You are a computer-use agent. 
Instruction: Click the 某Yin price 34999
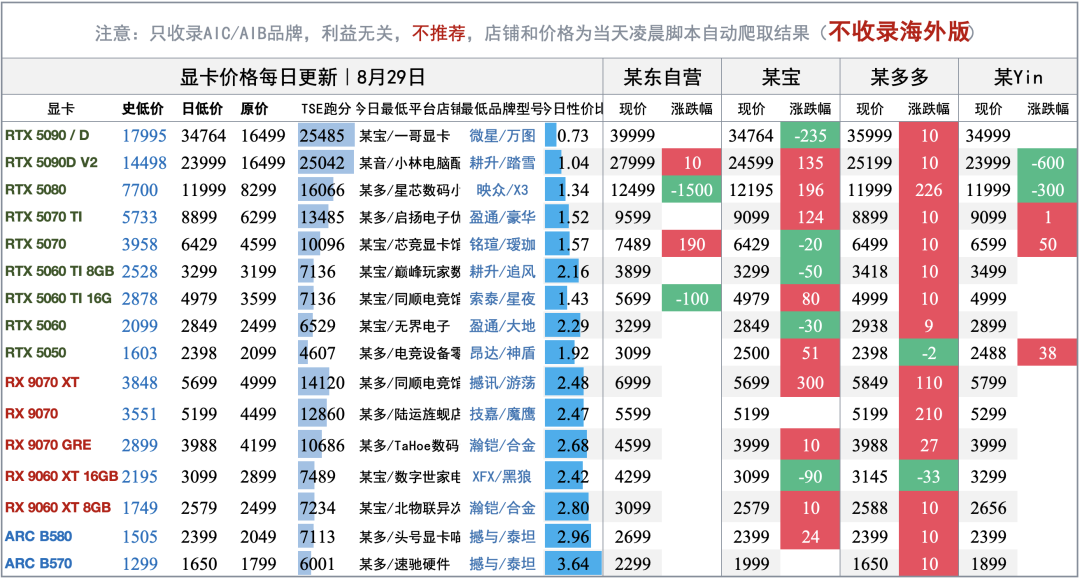click(x=988, y=136)
